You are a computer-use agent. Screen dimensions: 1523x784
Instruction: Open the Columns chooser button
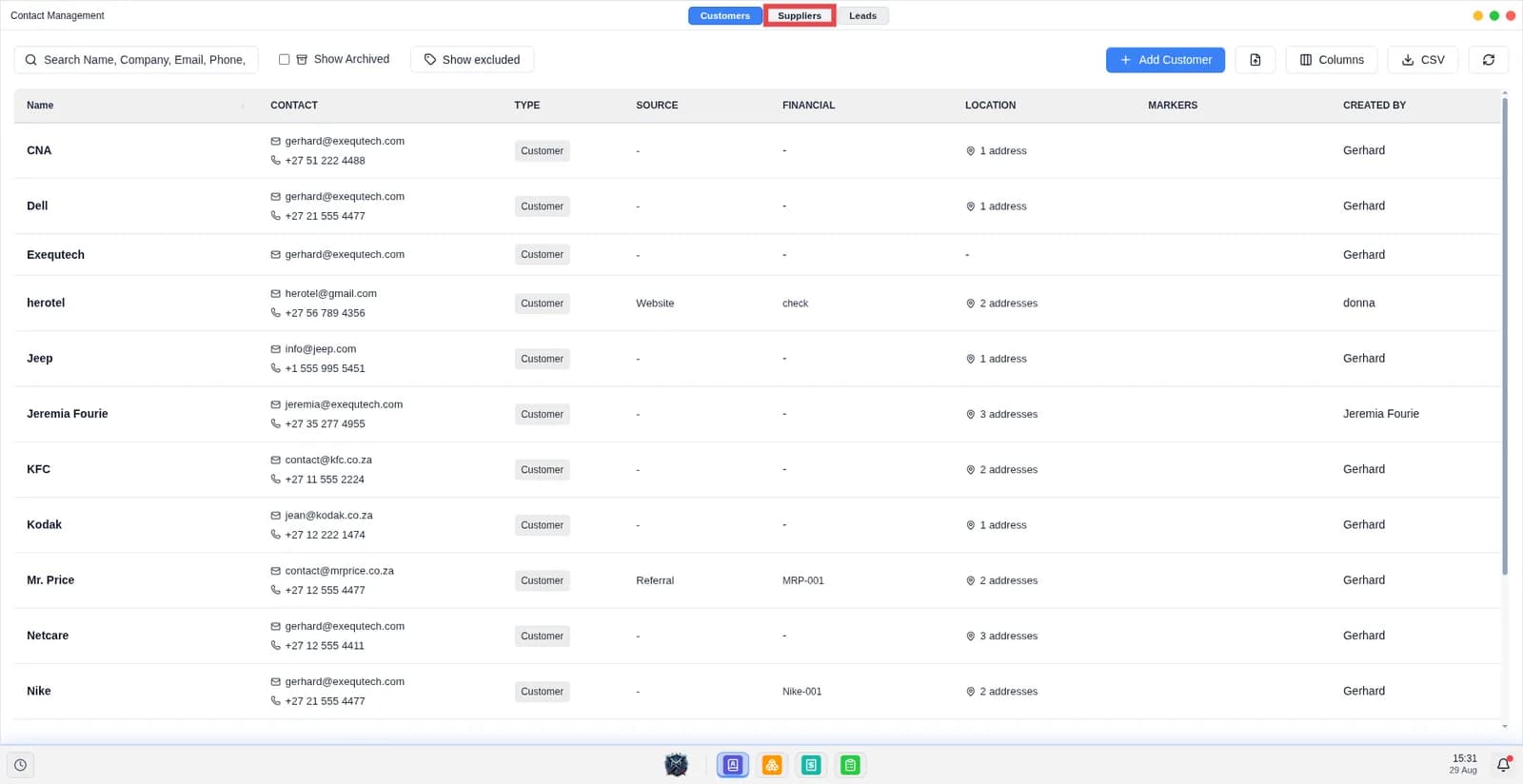click(1332, 60)
